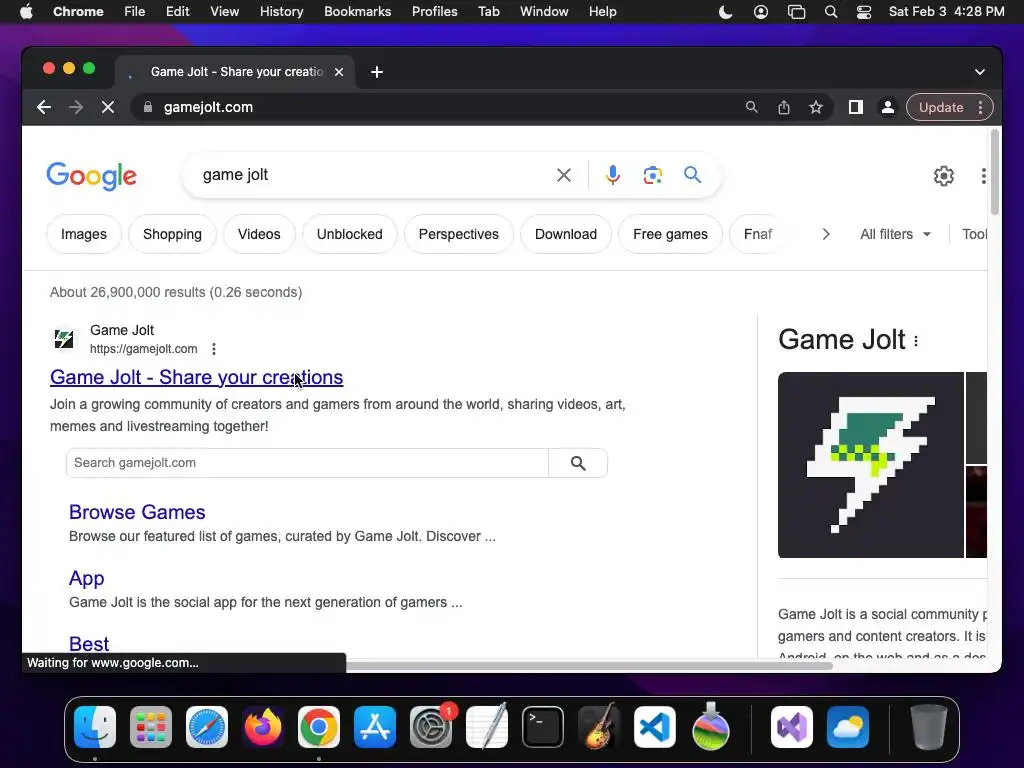This screenshot has height=768, width=1024.
Task: Open the Chrome menu in menu bar
Action: click(x=78, y=12)
